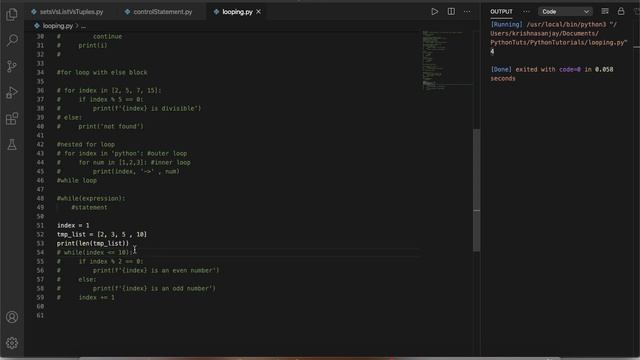Click the '# index += 1' comment line
Viewport: 640px width, 360px height.
coord(86,298)
